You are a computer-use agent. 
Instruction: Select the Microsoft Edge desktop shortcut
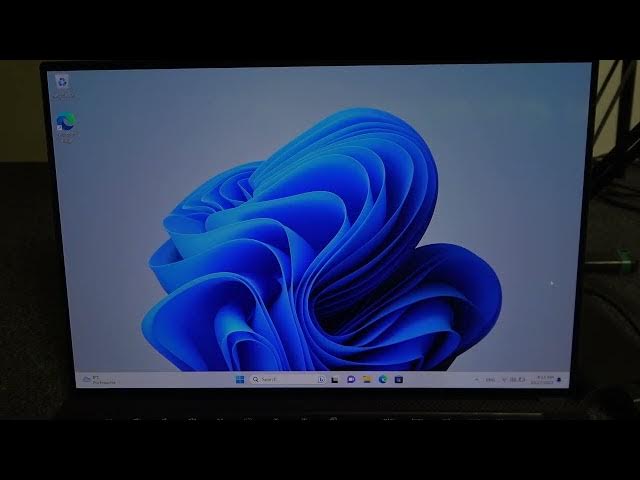(66, 127)
